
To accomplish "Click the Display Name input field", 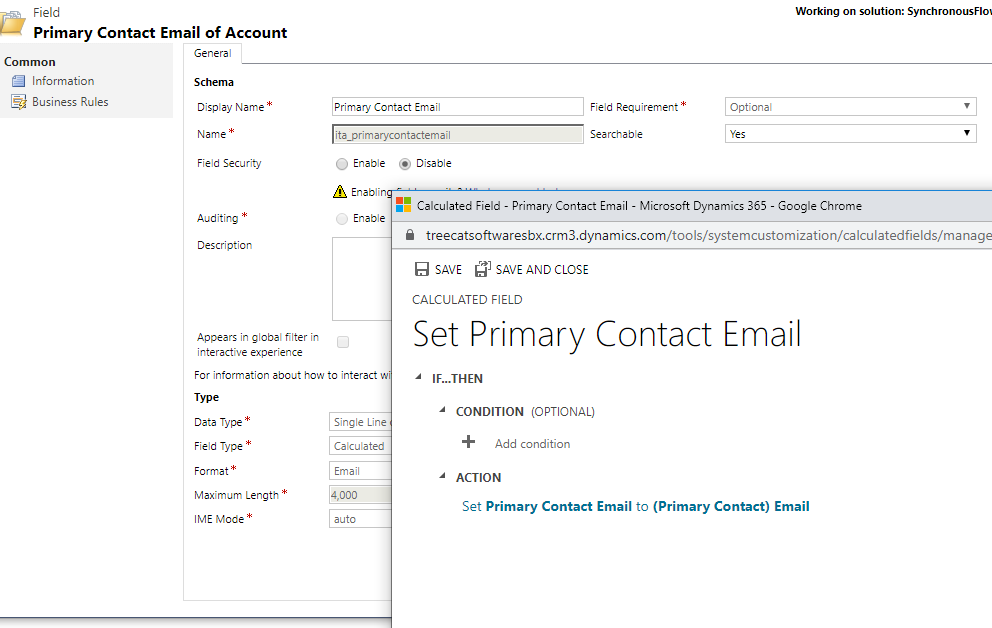I will [x=457, y=107].
